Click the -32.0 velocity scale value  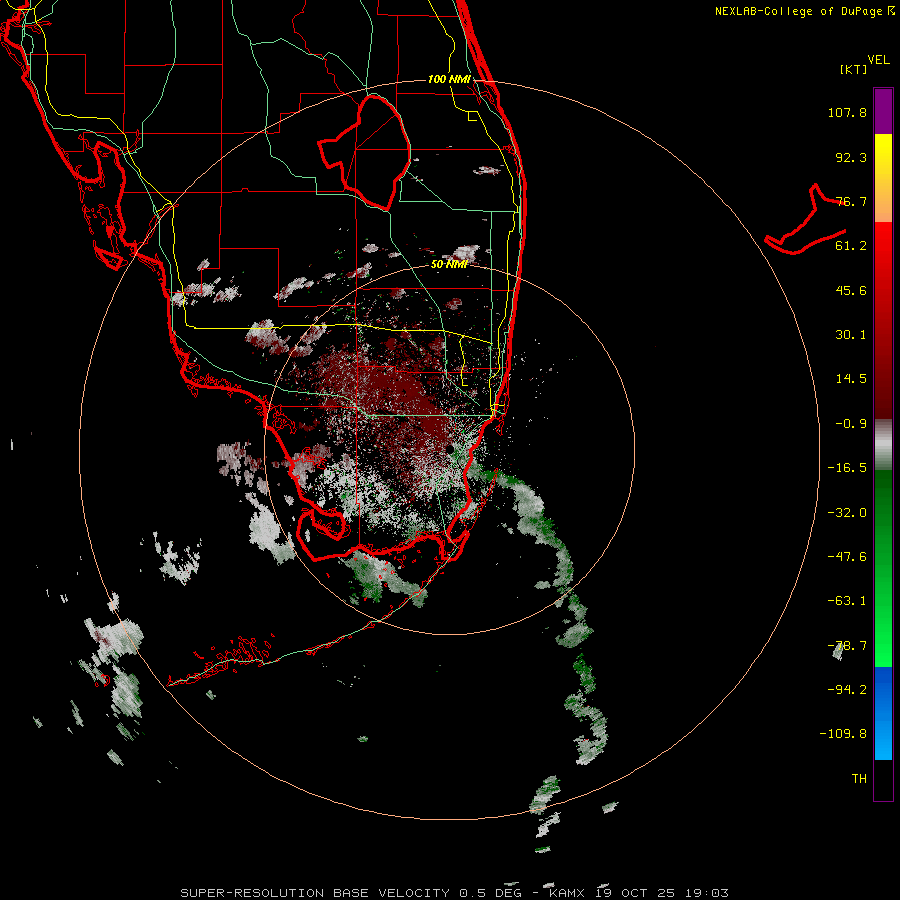pyautogui.click(x=847, y=513)
